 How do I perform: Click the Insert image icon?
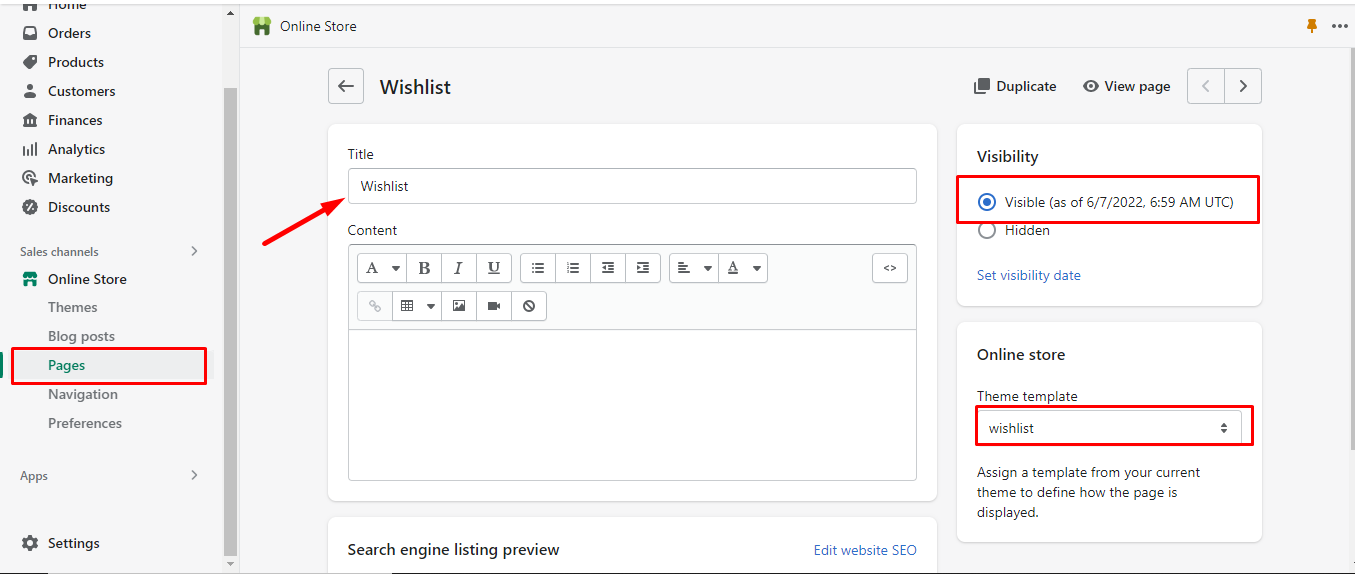(459, 306)
